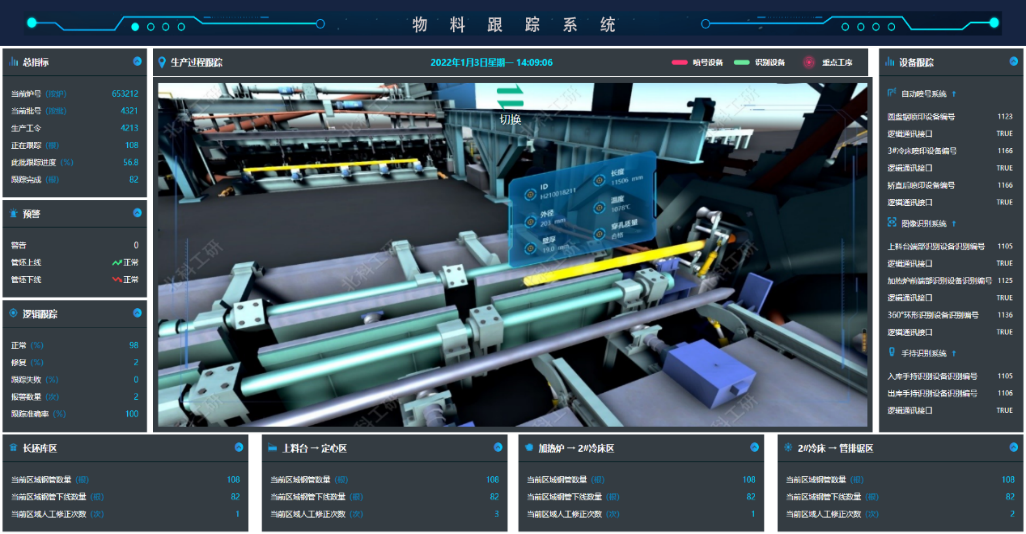This screenshot has height=534, width=1026.
Task: Click the 手持识别系统 pin icon
Action: click(892, 352)
